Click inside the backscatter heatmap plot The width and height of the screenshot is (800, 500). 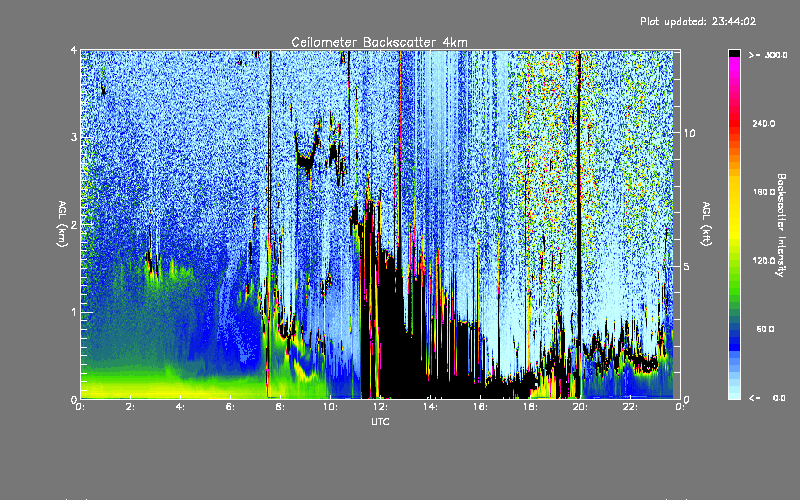click(x=380, y=224)
